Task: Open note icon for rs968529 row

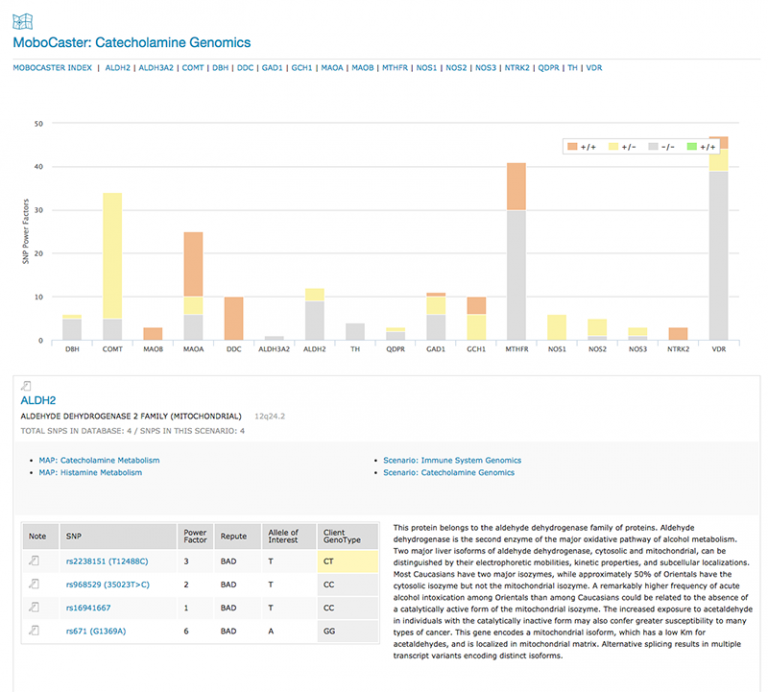Action: (34, 584)
